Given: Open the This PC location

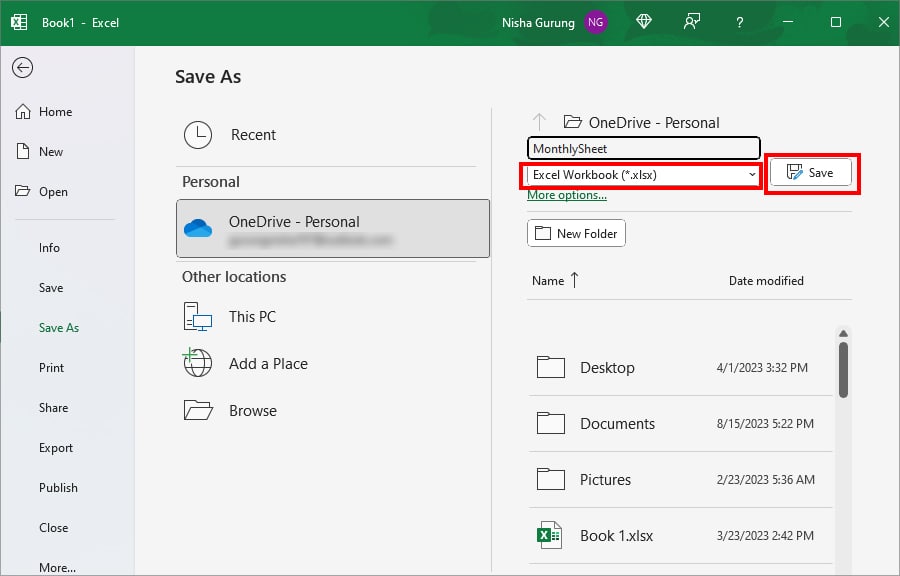Looking at the screenshot, I should [196, 316].
